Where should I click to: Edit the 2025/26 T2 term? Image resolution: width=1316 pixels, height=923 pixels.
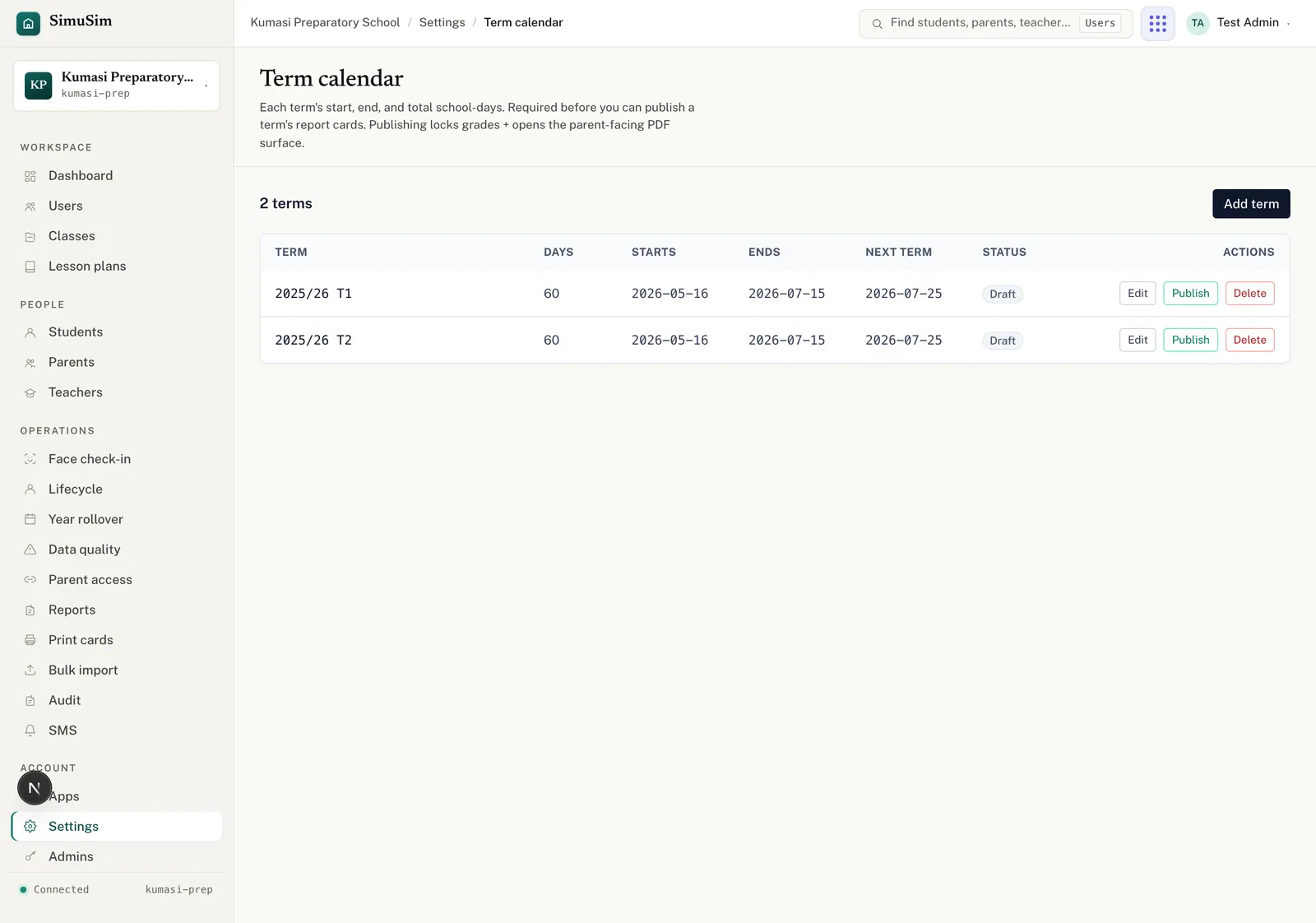(x=1138, y=340)
